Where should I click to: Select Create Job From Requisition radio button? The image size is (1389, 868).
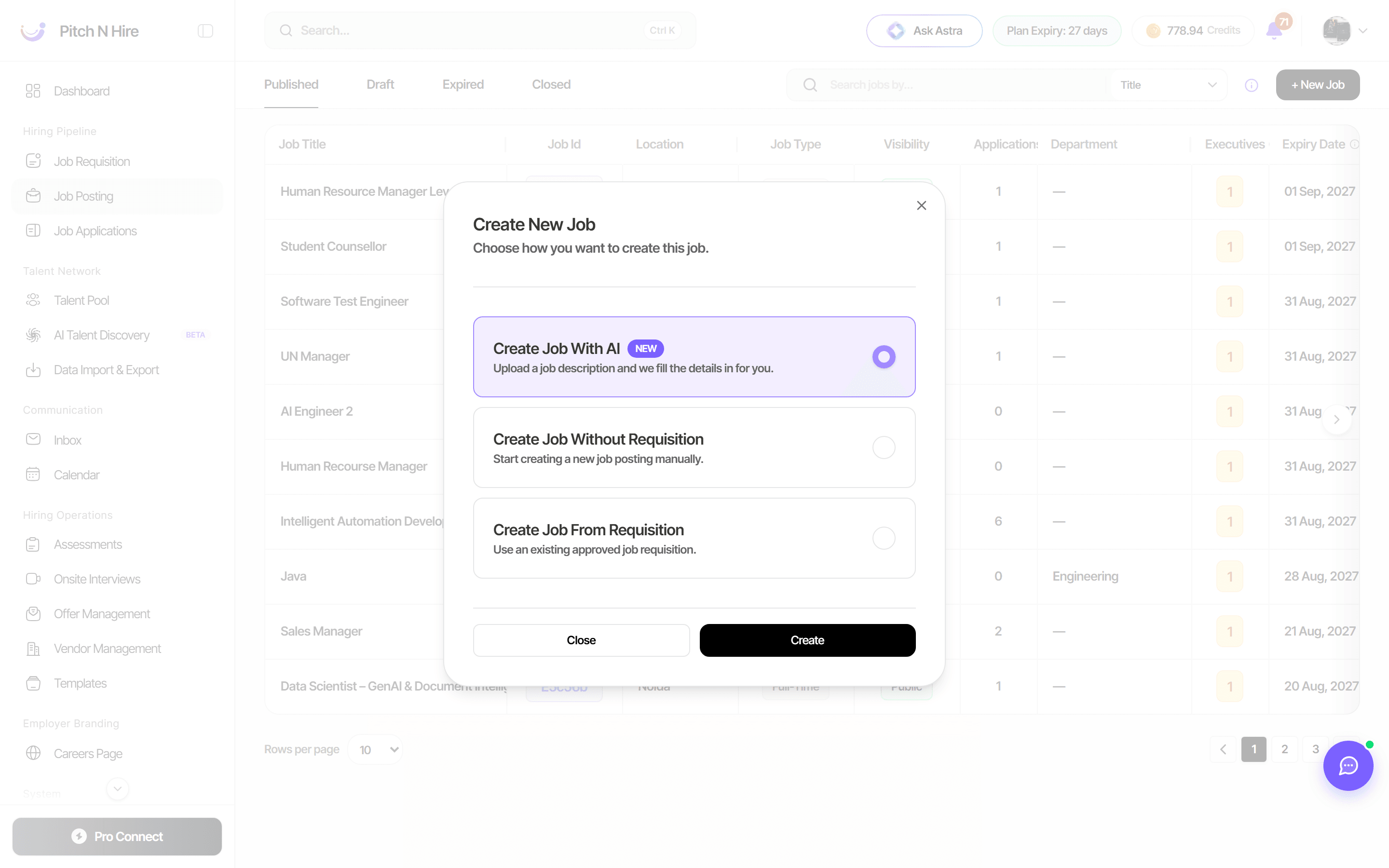pos(884,538)
